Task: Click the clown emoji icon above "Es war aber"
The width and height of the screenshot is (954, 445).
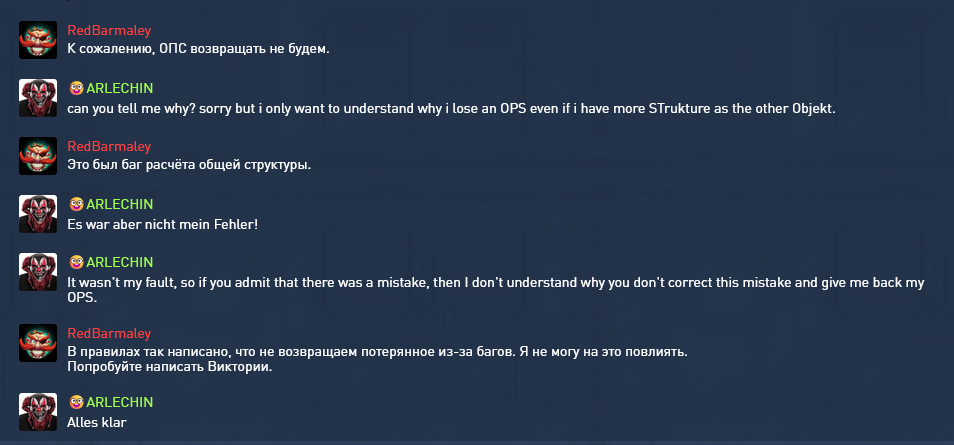Action: pos(75,204)
